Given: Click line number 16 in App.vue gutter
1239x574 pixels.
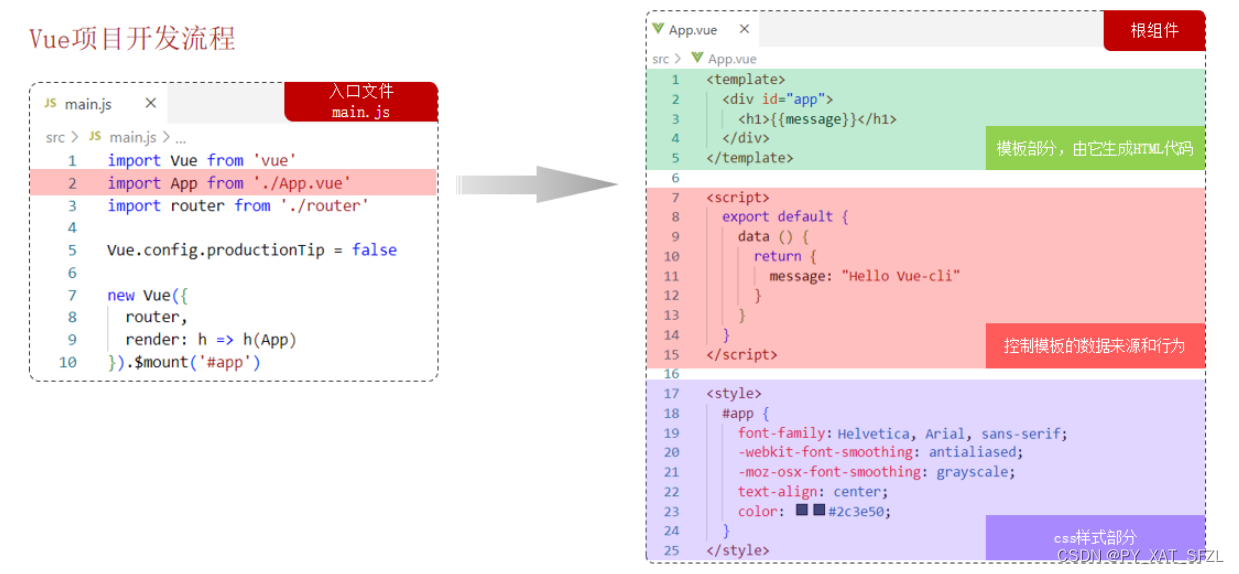Looking at the screenshot, I should tap(671, 373).
